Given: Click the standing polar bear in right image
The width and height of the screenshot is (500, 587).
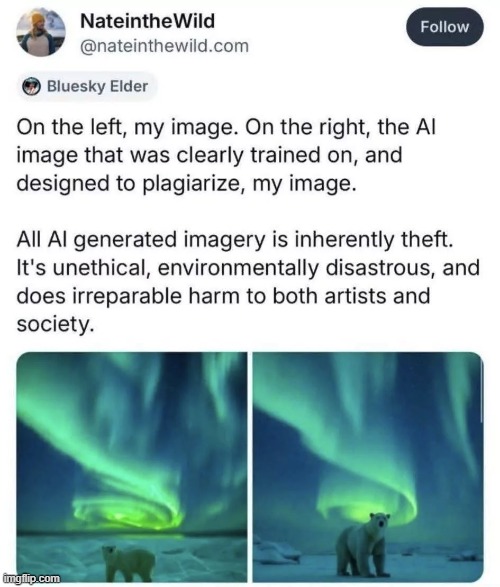Looking at the screenshot, I should [x=362, y=545].
